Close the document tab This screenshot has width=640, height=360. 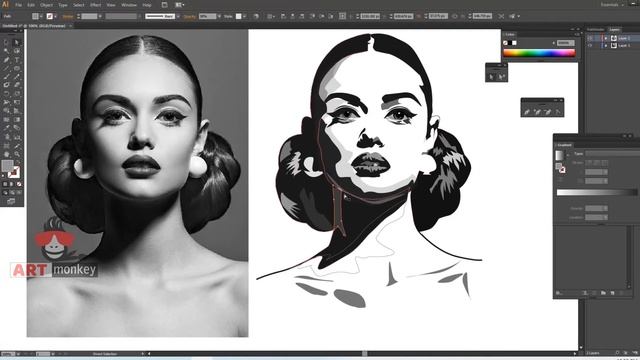click(71, 26)
